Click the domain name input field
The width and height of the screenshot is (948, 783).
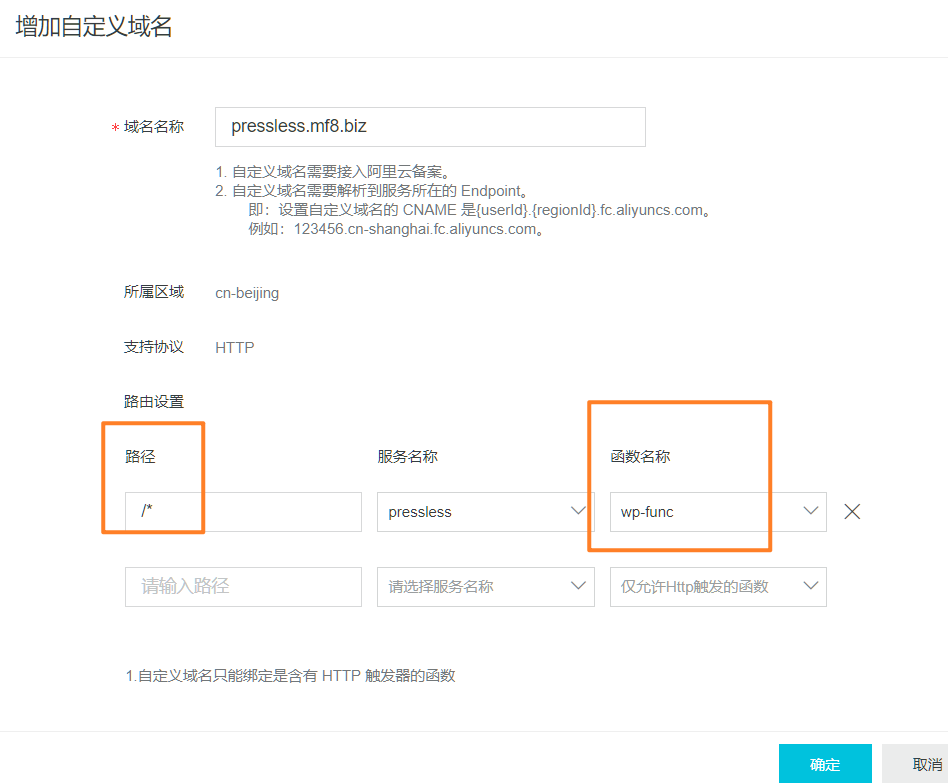[x=430, y=127]
